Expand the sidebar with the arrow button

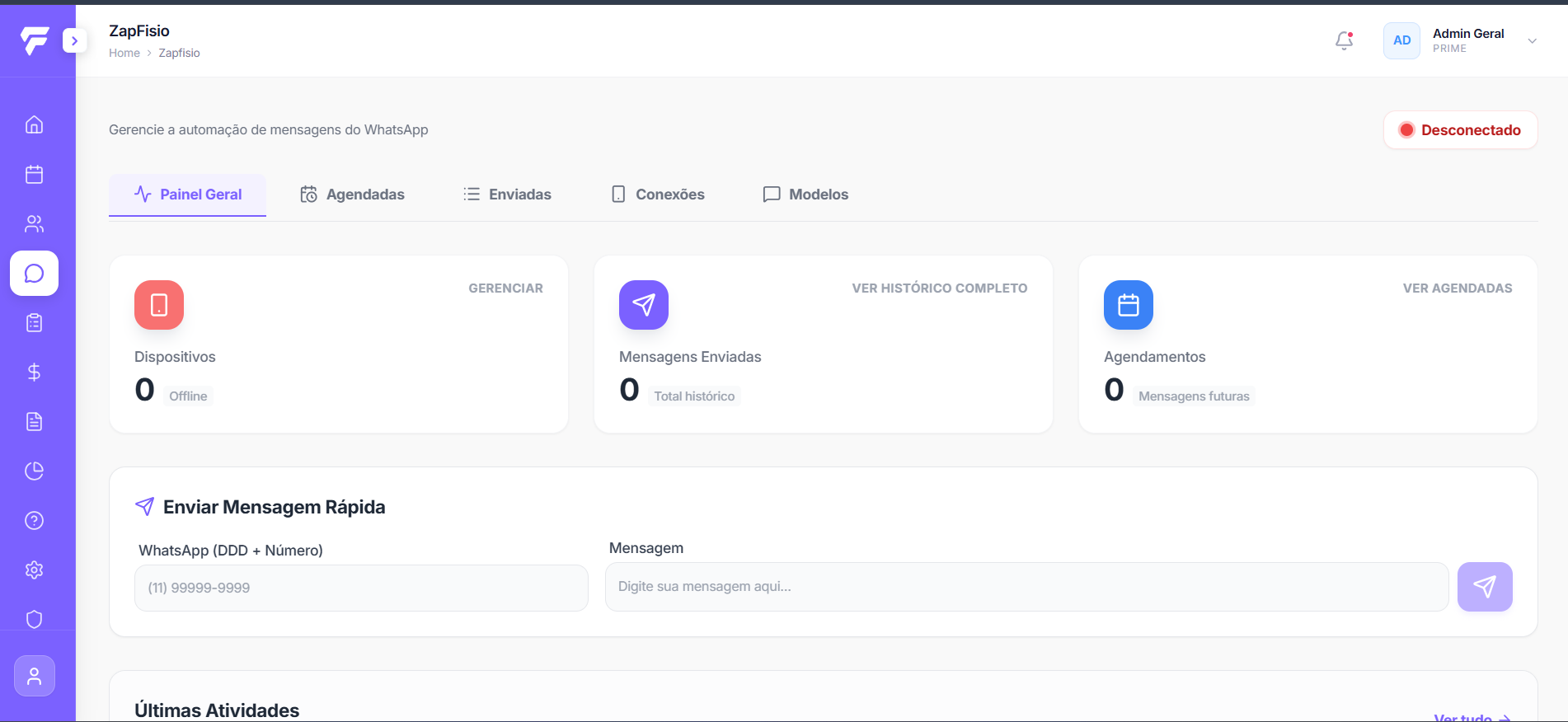click(x=74, y=40)
